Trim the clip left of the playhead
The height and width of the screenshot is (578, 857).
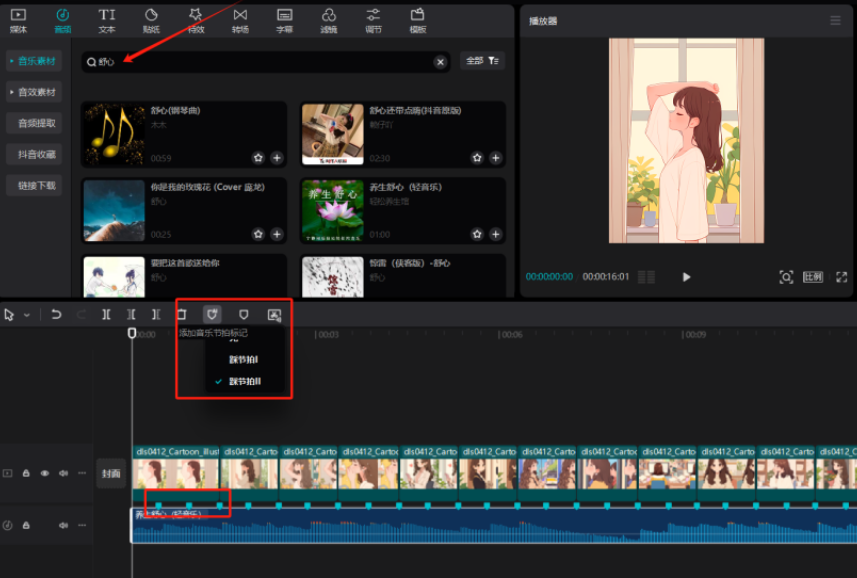coord(131,315)
